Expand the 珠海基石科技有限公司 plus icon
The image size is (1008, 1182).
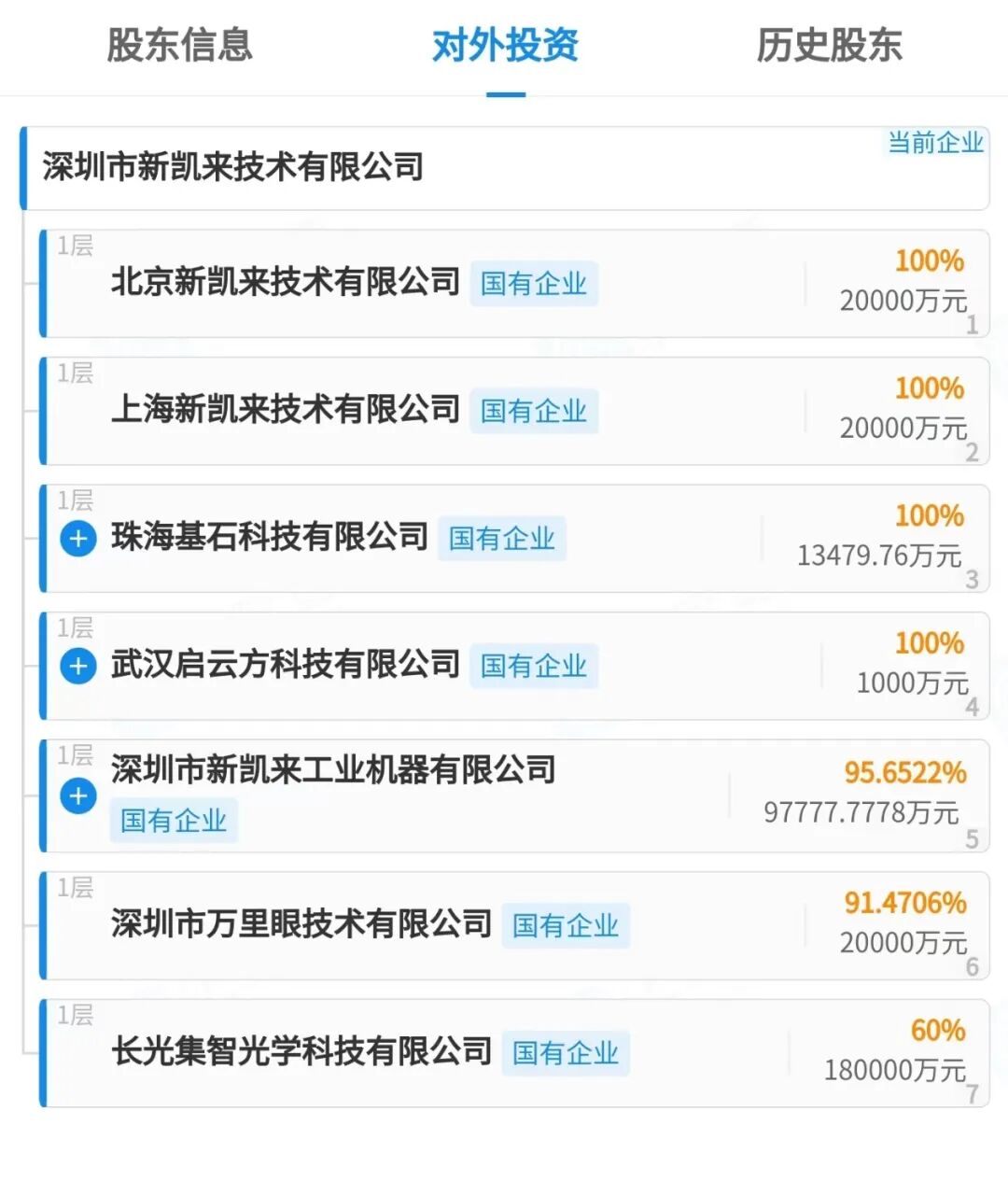click(78, 539)
